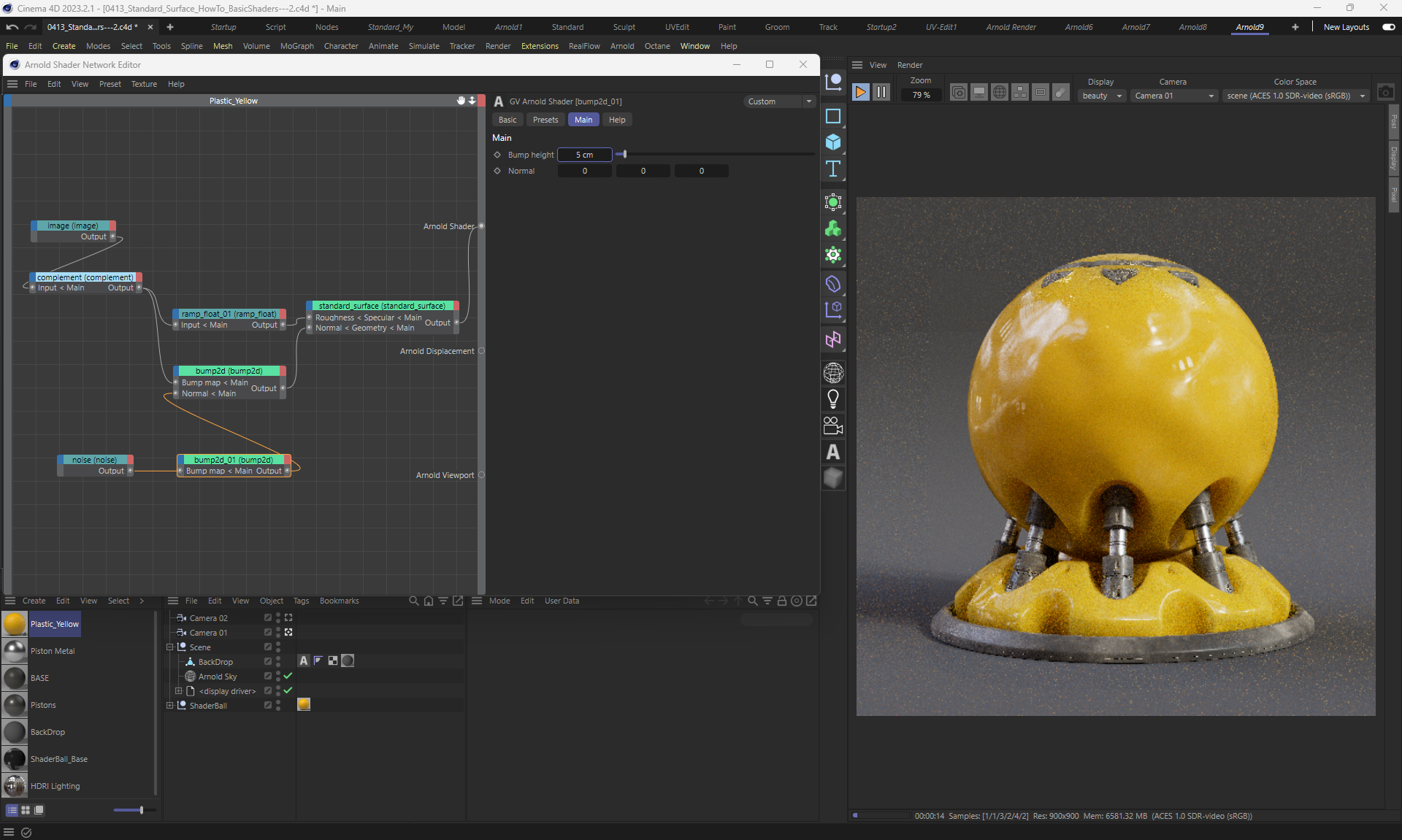This screenshot has height=840, width=1402.
Task: Click the Basic tab button
Action: (x=507, y=120)
